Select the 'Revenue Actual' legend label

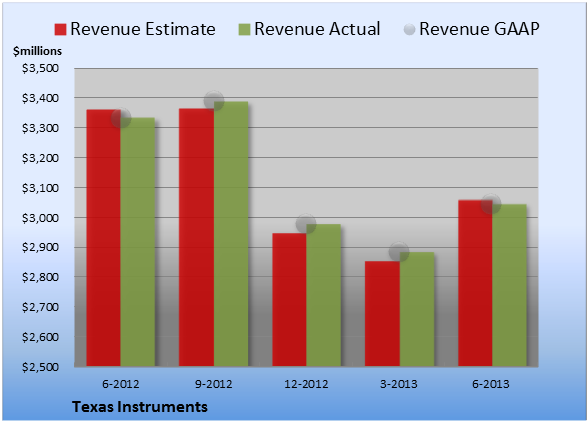317,29
